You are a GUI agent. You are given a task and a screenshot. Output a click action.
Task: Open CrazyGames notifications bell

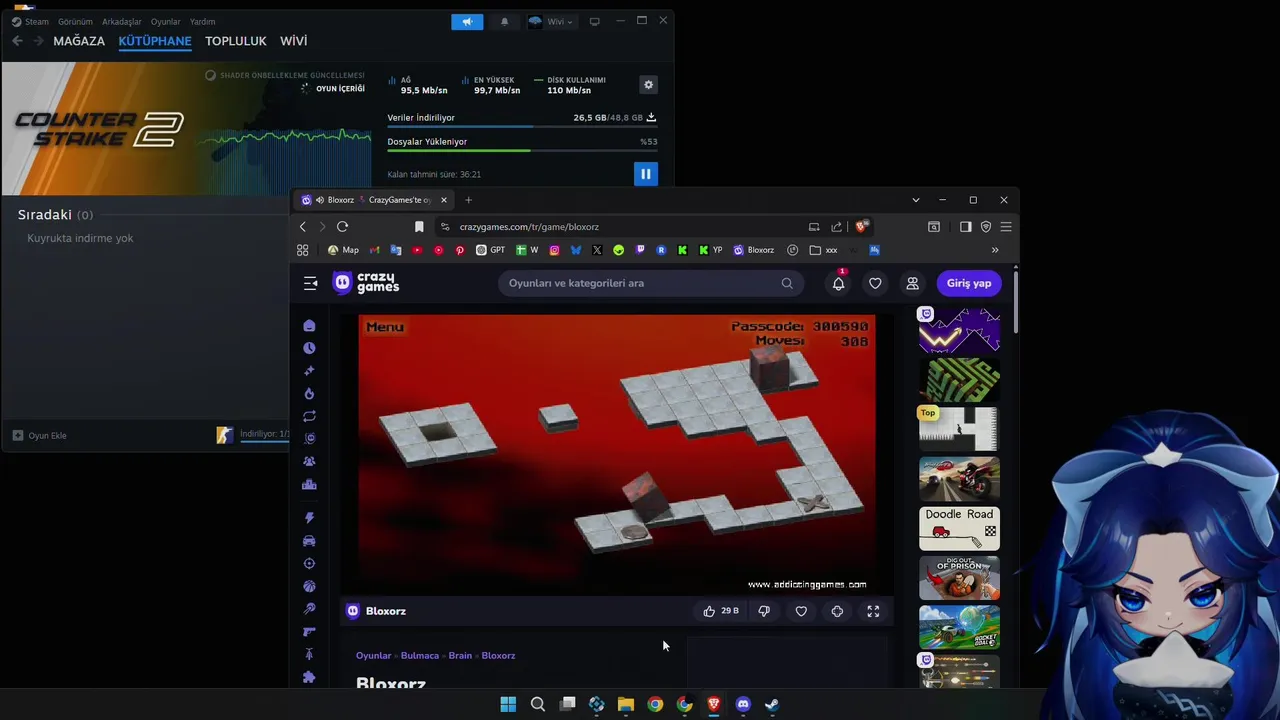pos(838,283)
